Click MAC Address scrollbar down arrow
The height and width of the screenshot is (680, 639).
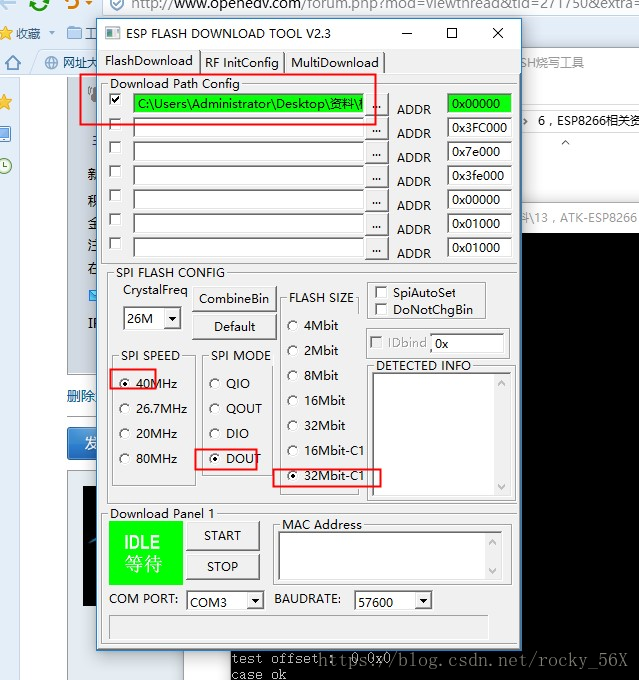pyautogui.click(x=493, y=571)
